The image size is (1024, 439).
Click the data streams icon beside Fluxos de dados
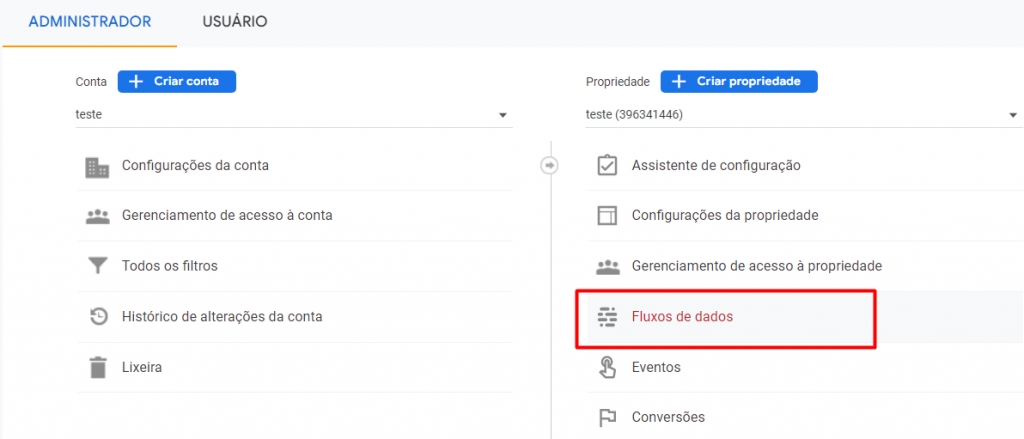[607, 317]
